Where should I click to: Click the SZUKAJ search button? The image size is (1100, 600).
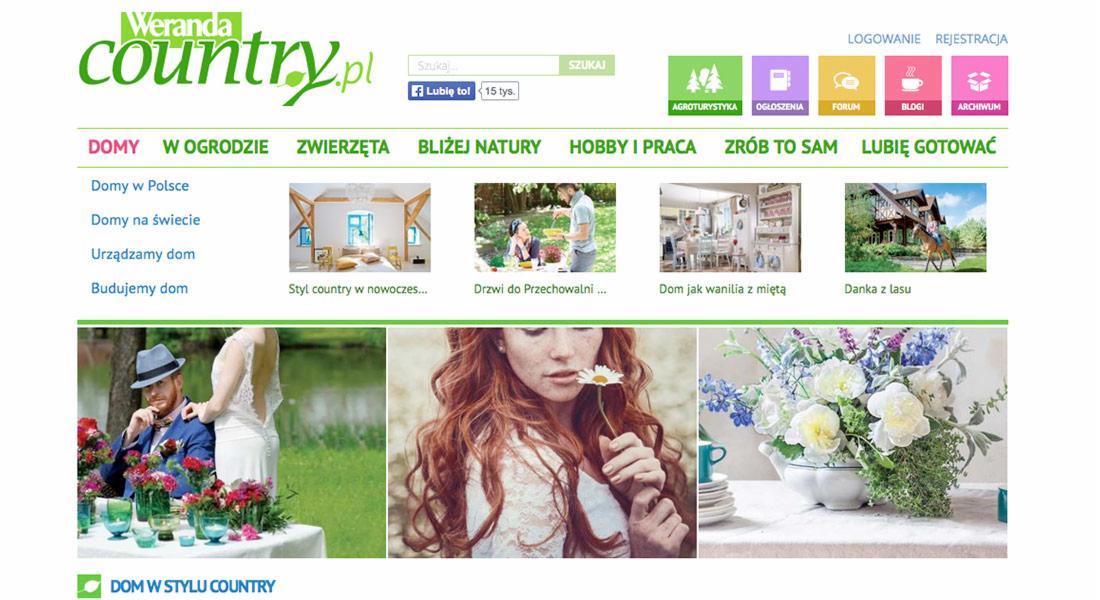(x=587, y=65)
